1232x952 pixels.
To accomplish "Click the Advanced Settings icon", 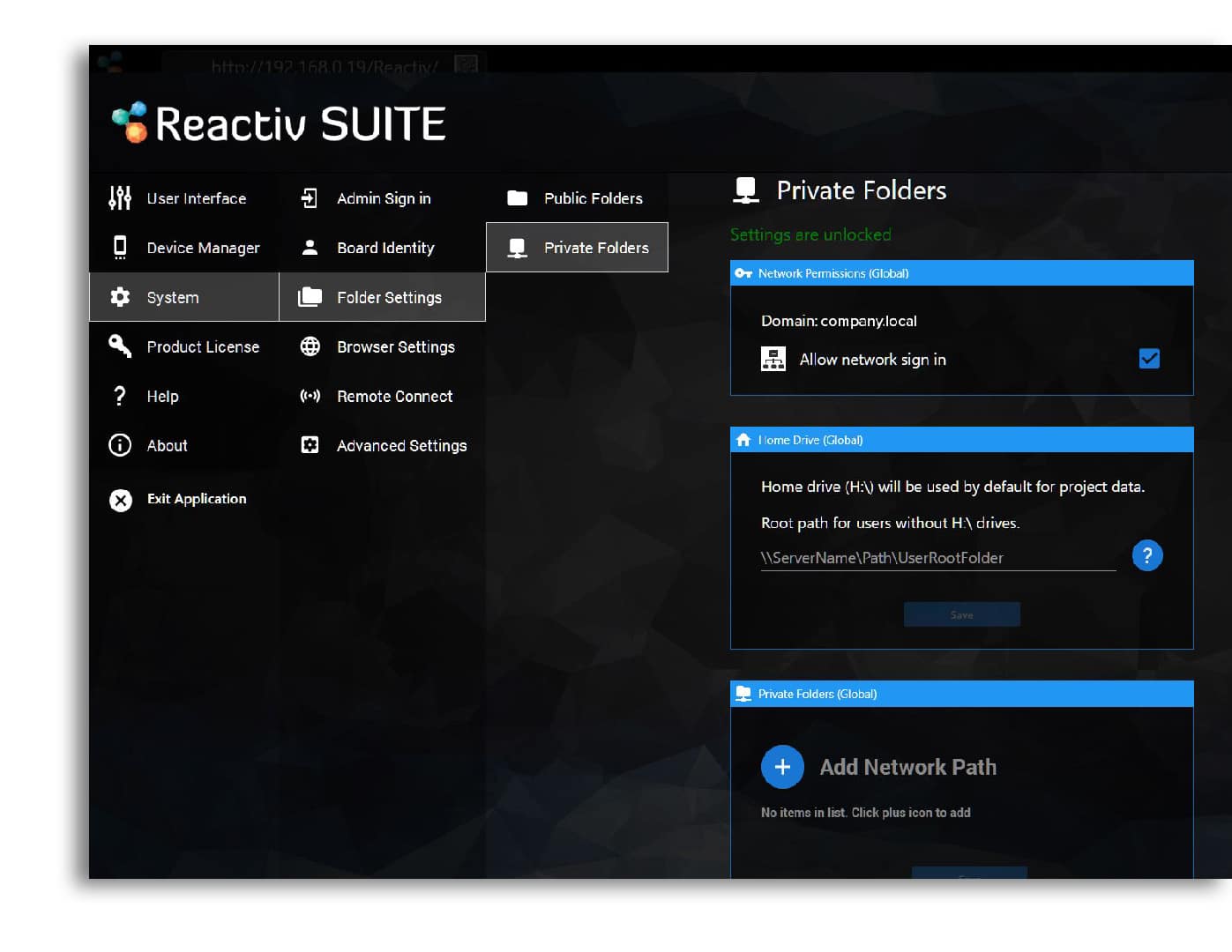I will (310, 445).
